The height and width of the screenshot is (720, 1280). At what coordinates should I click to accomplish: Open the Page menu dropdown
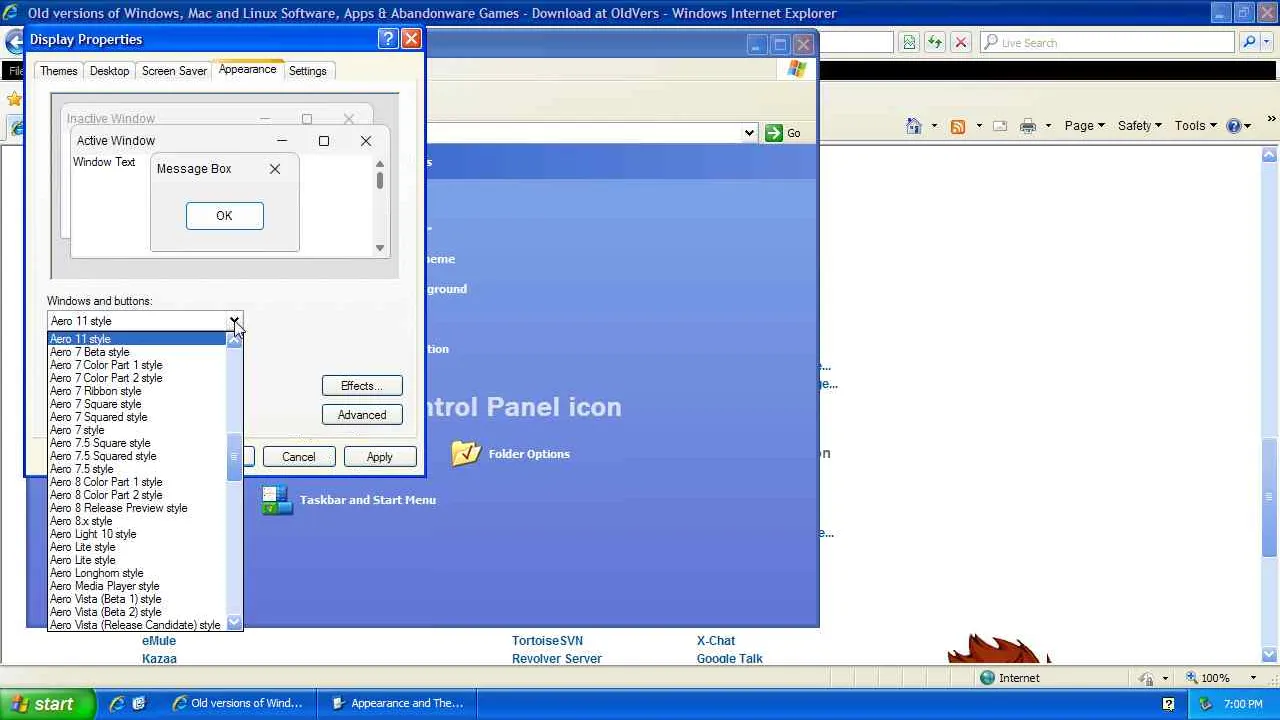pyautogui.click(x=1084, y=126)
